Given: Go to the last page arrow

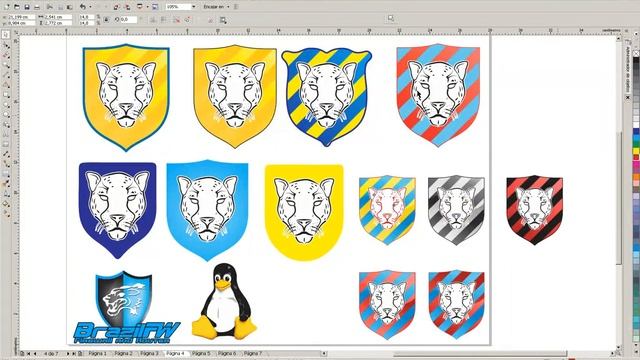Looking at the screenshot, I should click(x=74, y=353).
